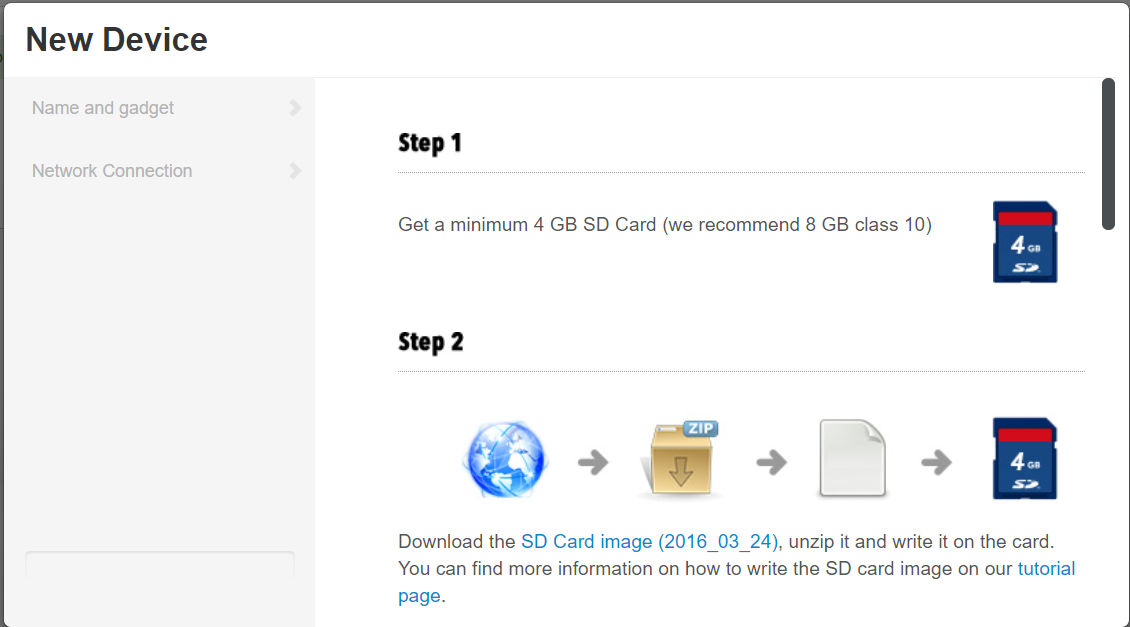The width and height of the screenshot is (1130, 627).
Task: Click the blank file document icon
Action: (852, 459)
